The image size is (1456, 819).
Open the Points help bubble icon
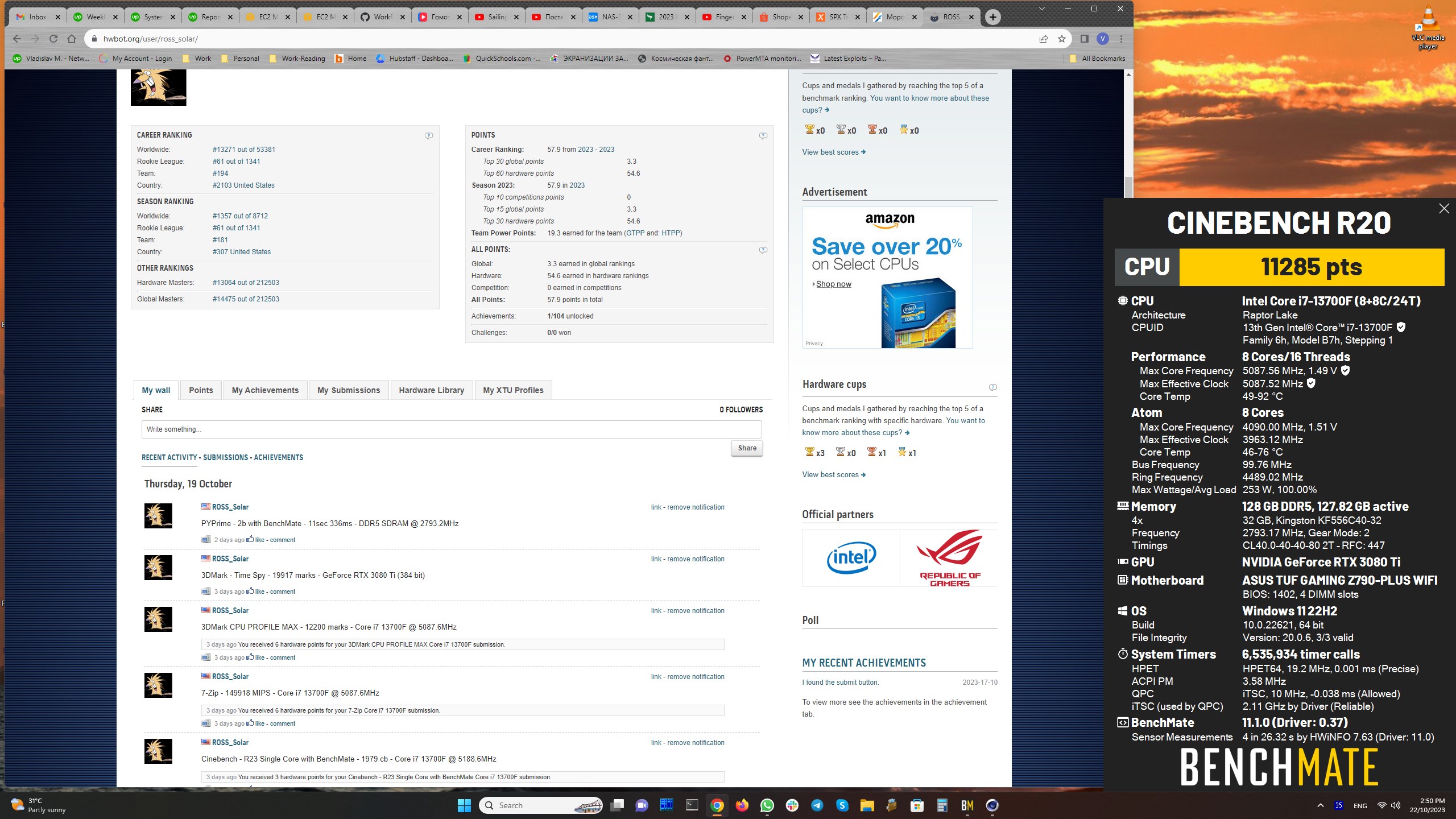[763, 135]
